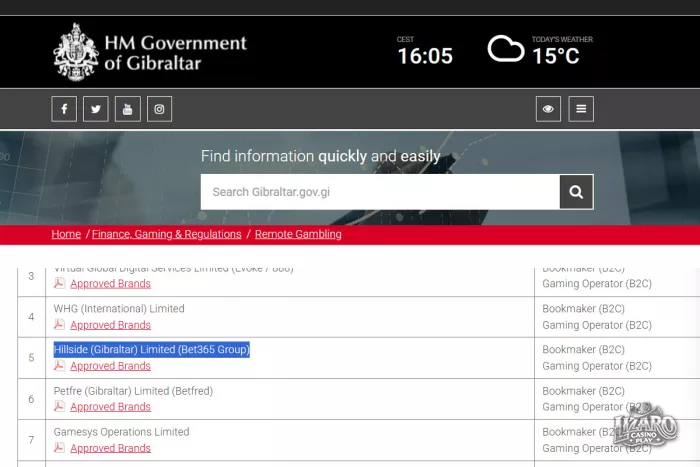The width and height of the screenshot is (700, 467).
Task: Click row number 7 cell
Action: [x=31, y=440]
